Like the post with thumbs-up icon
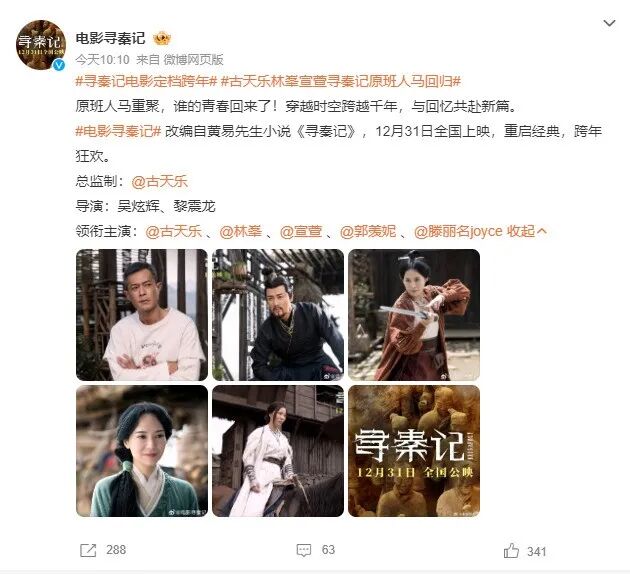 (x=511, y=551)
